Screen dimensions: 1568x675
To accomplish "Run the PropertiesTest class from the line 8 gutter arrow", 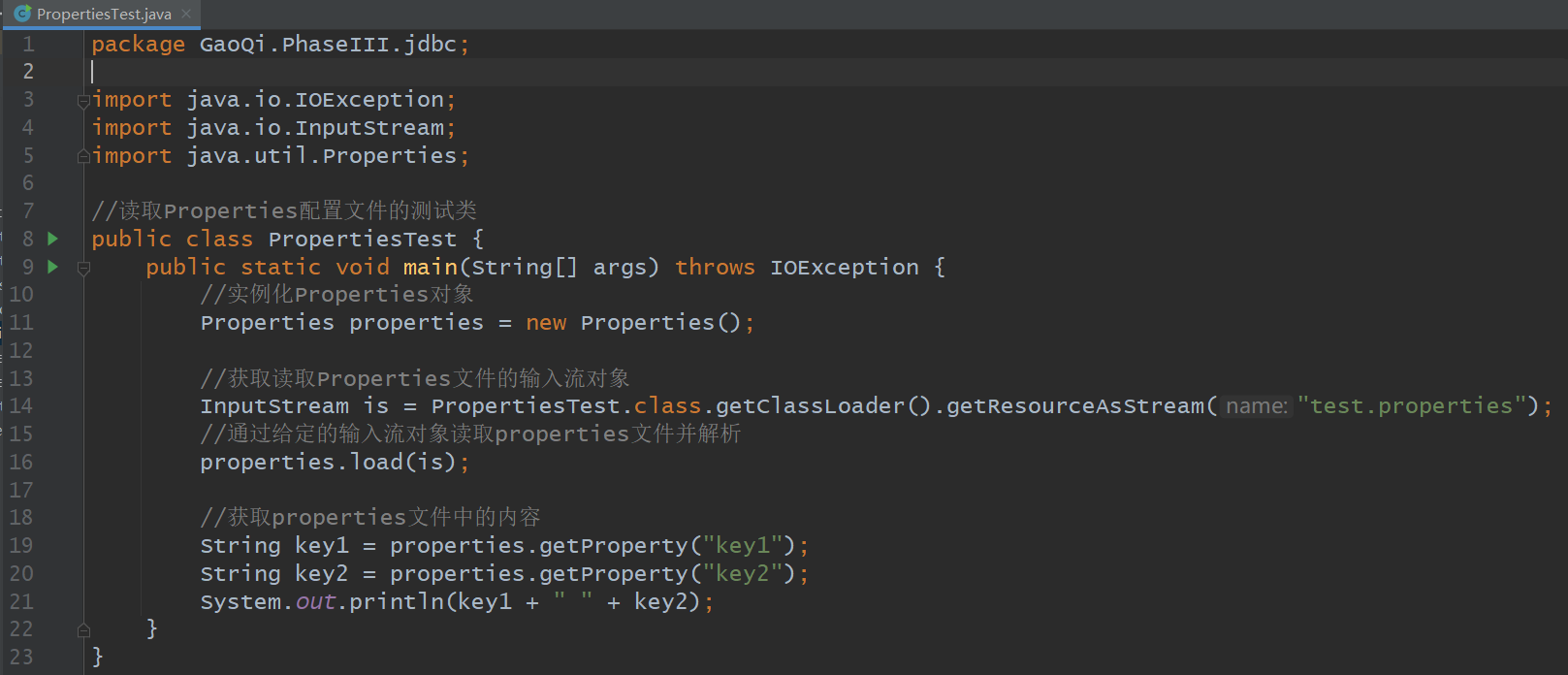I will 53,239.
